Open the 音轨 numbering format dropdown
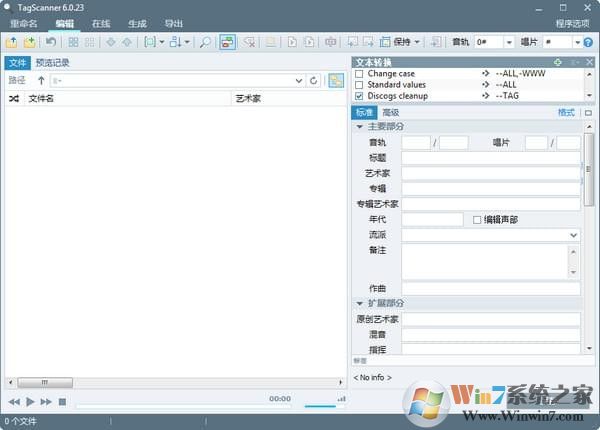This screenshot has height=430, width=600. pyautogui.click(x=509, y=42)
